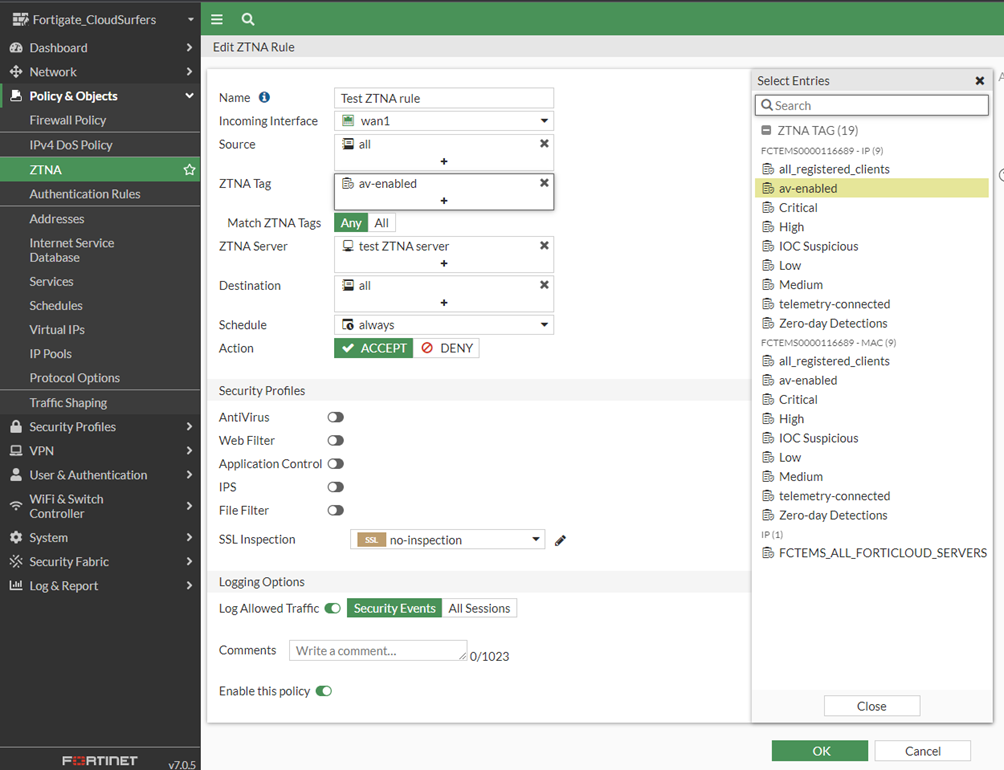Open the Schedule always dropdown
This screenshot has height=770, width=1004.
click(x=444, y=325)
